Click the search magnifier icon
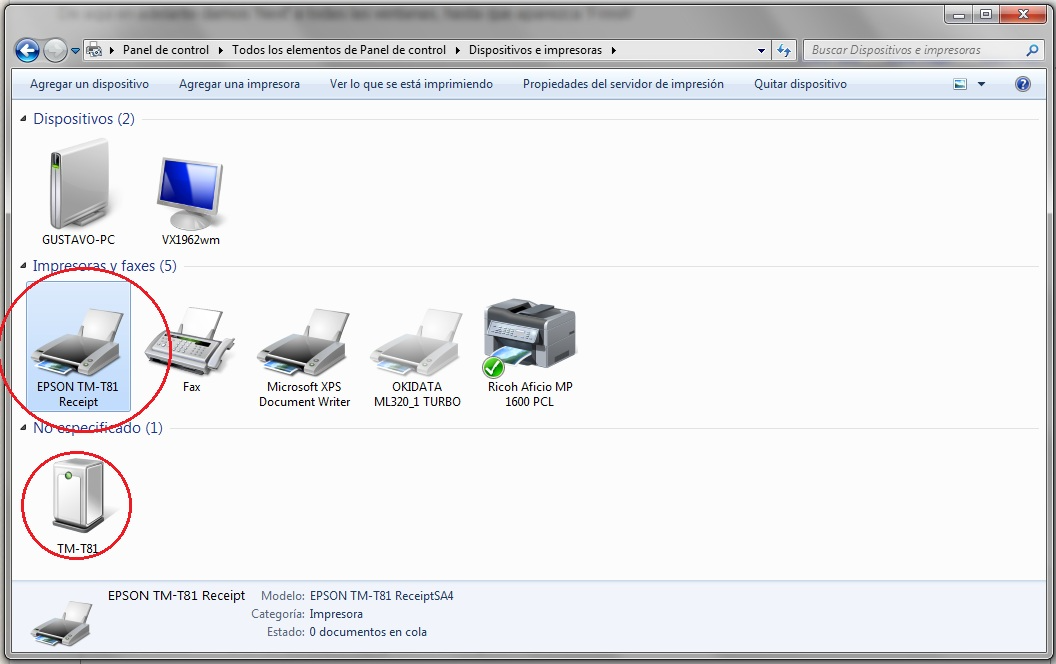 point(1032,50)
